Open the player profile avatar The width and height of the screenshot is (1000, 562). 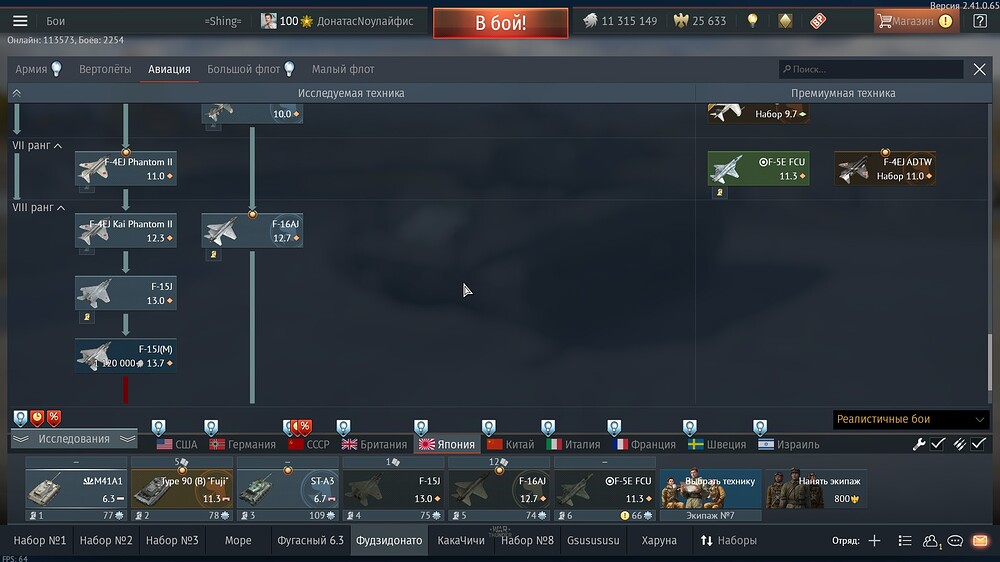pyautogui.click(x=268, y=21)
